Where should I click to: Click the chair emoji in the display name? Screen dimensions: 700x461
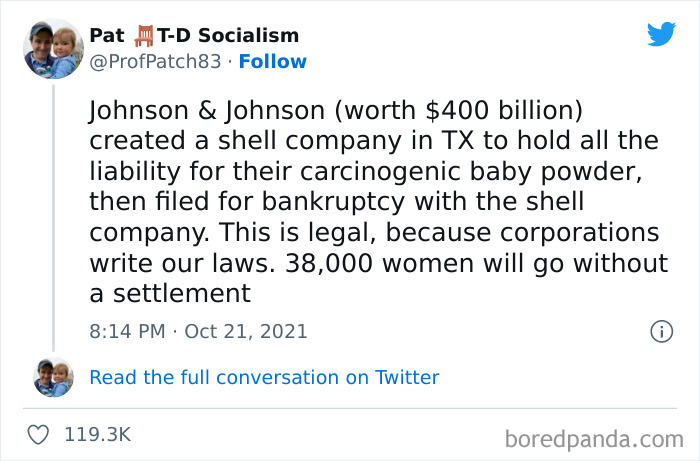145,36
